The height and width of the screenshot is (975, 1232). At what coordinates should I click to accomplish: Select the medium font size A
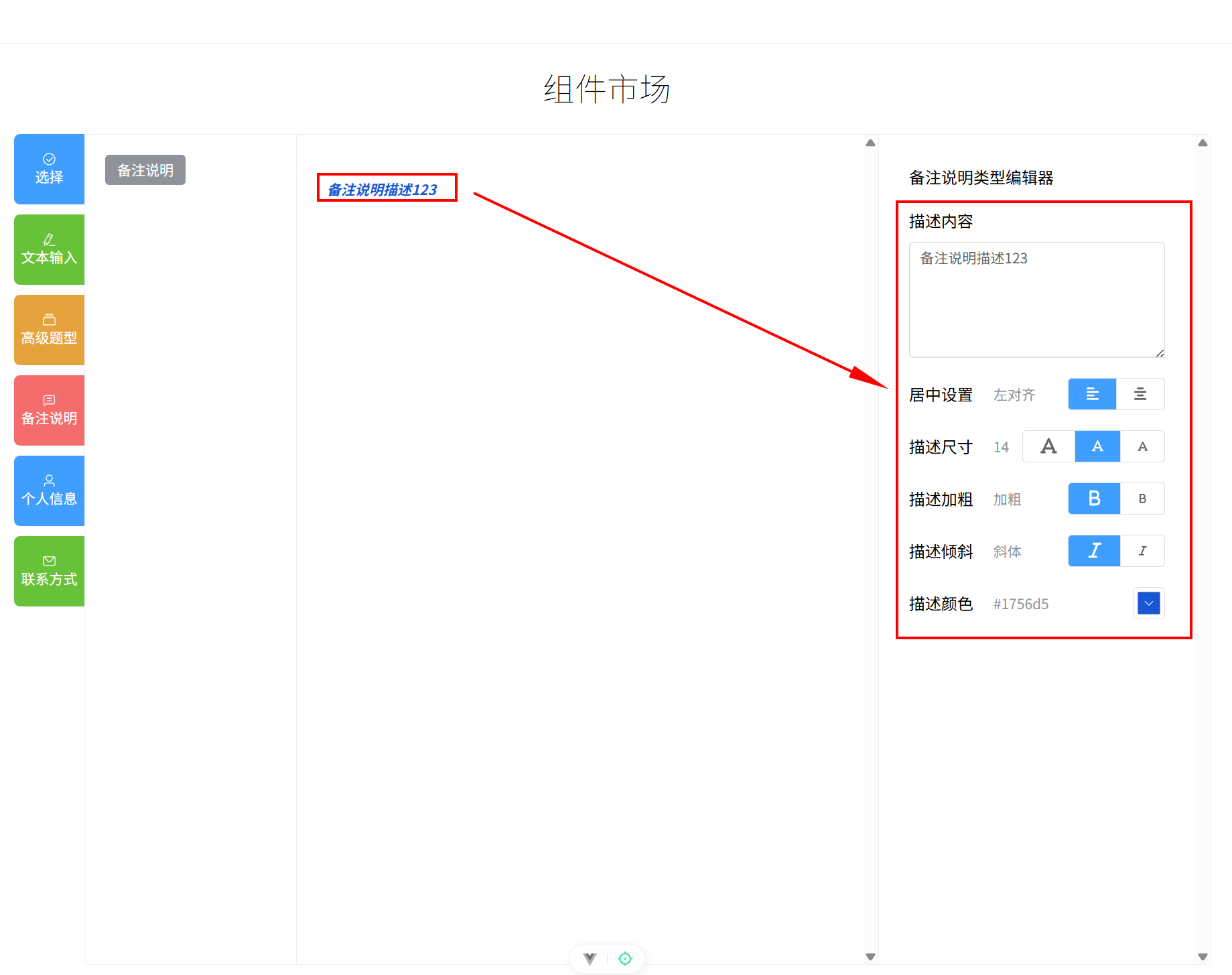point(1097,446)
